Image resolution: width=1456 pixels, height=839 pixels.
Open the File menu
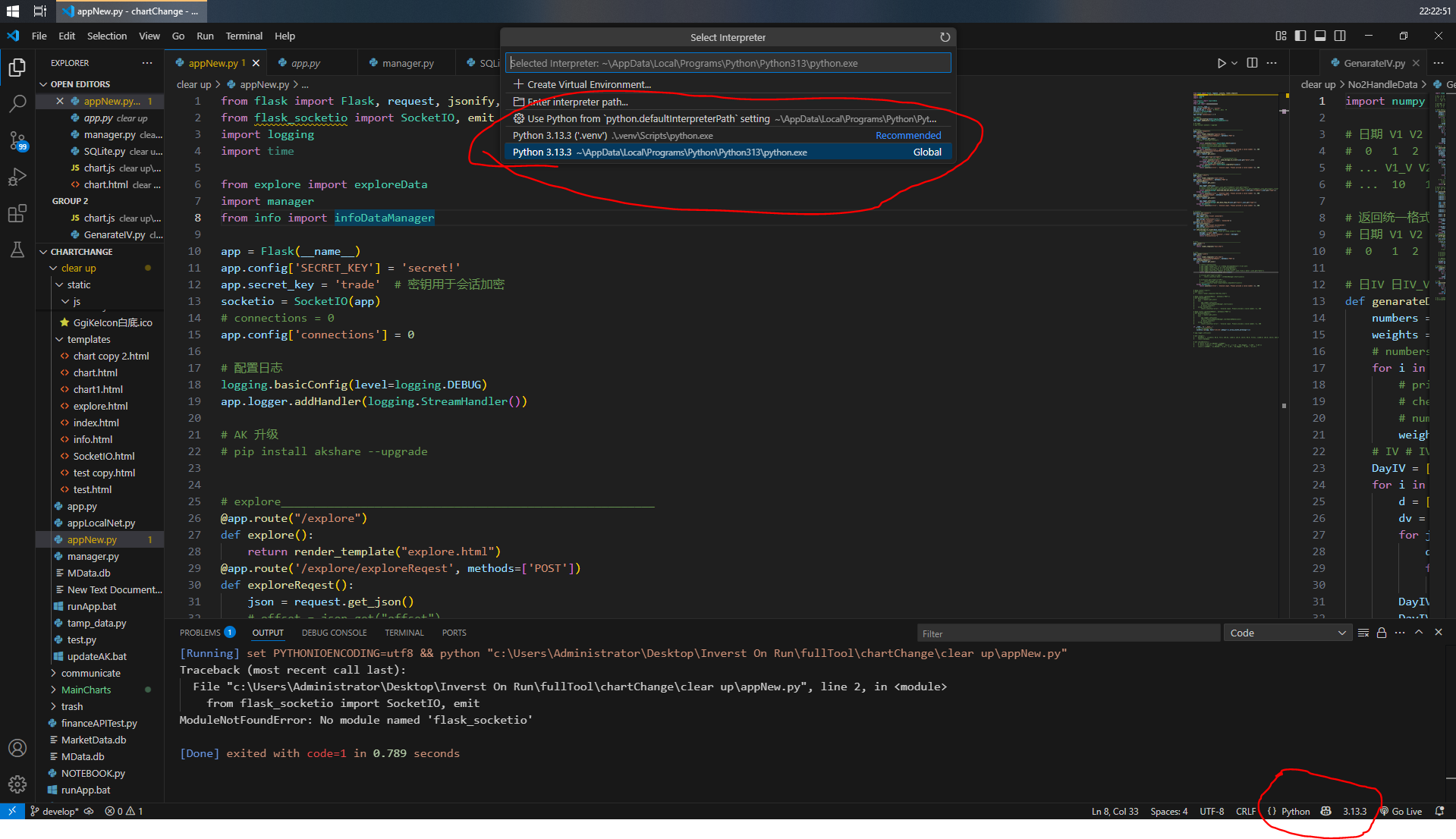39,36
